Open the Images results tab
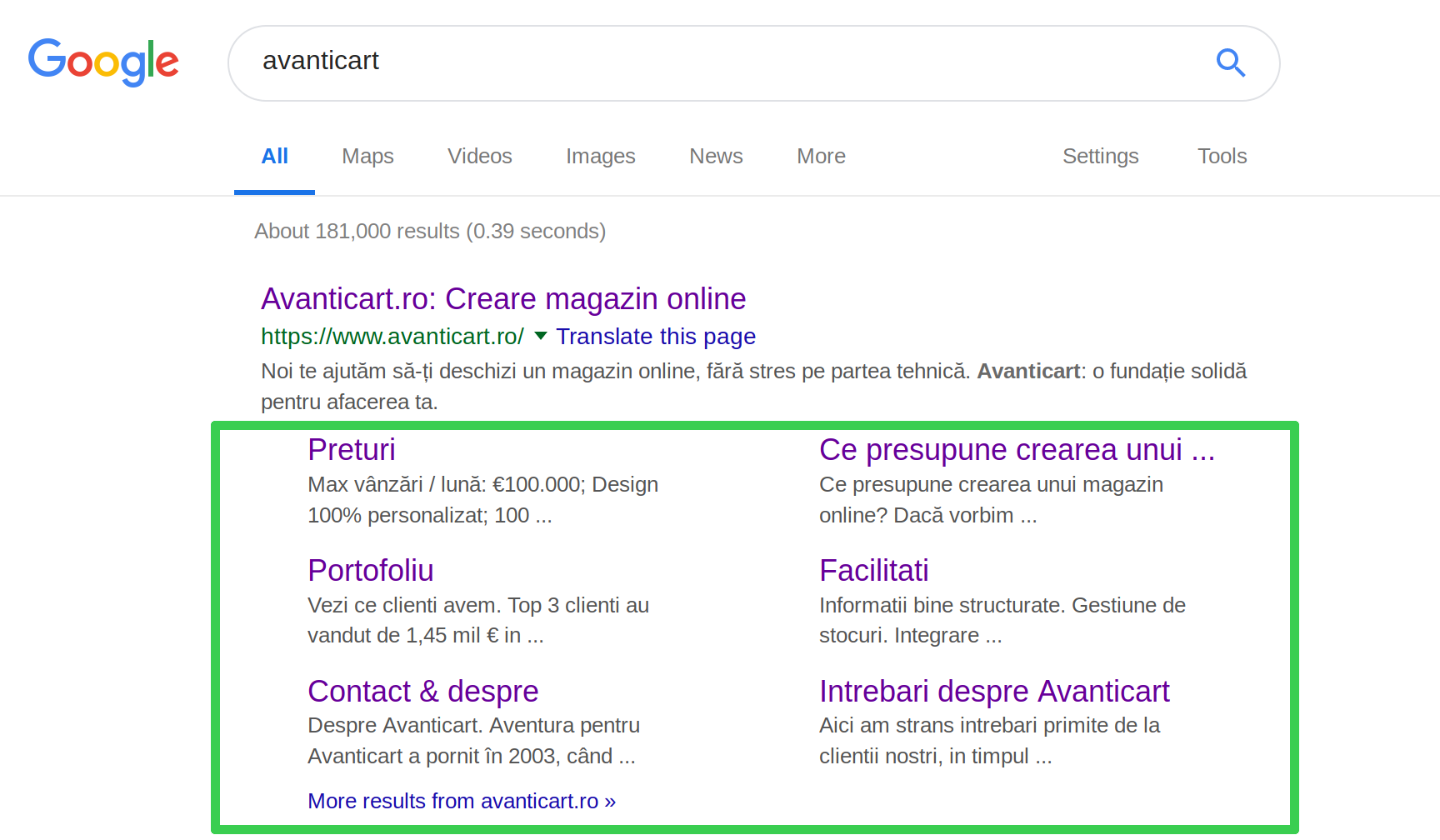 click(600, 157)
